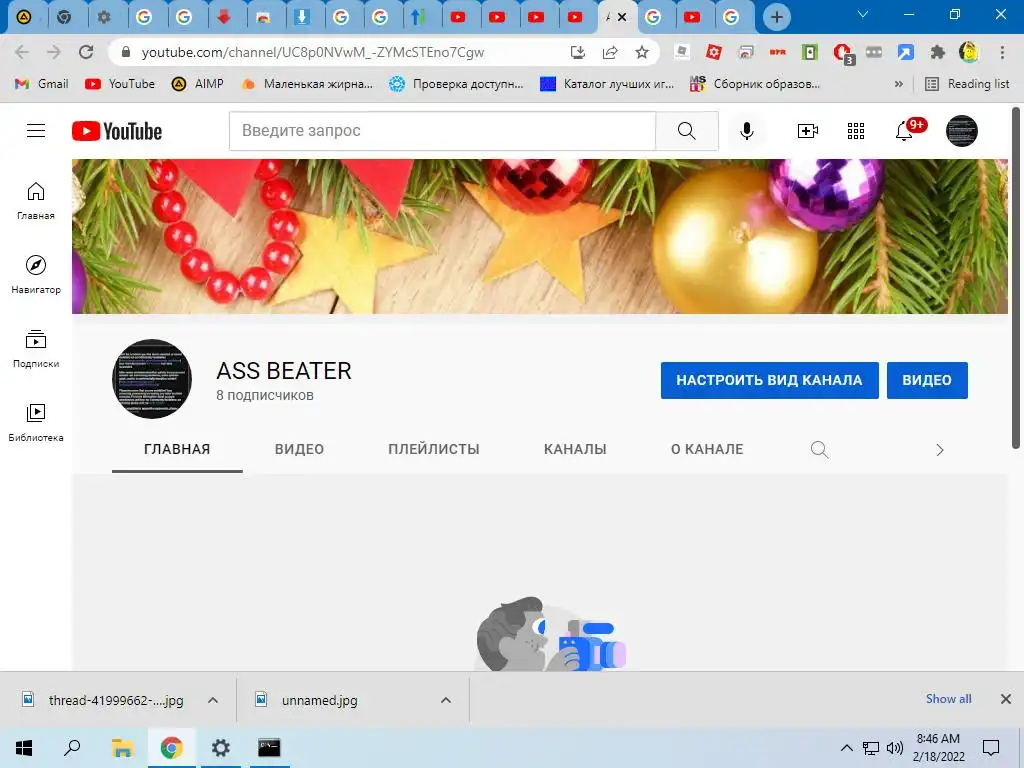This screenshot has width=1024, height=768.
Task: Open the YouTube hamburger guide menu
Action: pos(36,131)
